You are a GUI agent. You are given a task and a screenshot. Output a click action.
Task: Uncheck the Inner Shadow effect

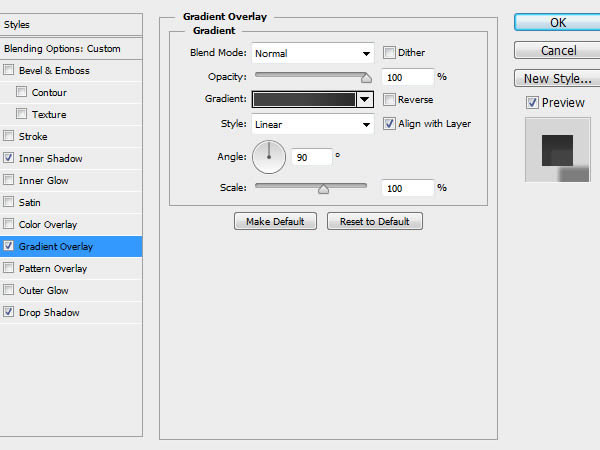point(8,158)
